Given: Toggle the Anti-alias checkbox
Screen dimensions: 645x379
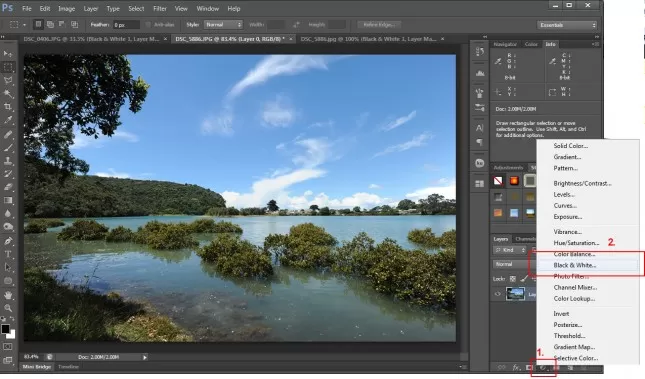Looking at the screenshot, I should (148, 25).
